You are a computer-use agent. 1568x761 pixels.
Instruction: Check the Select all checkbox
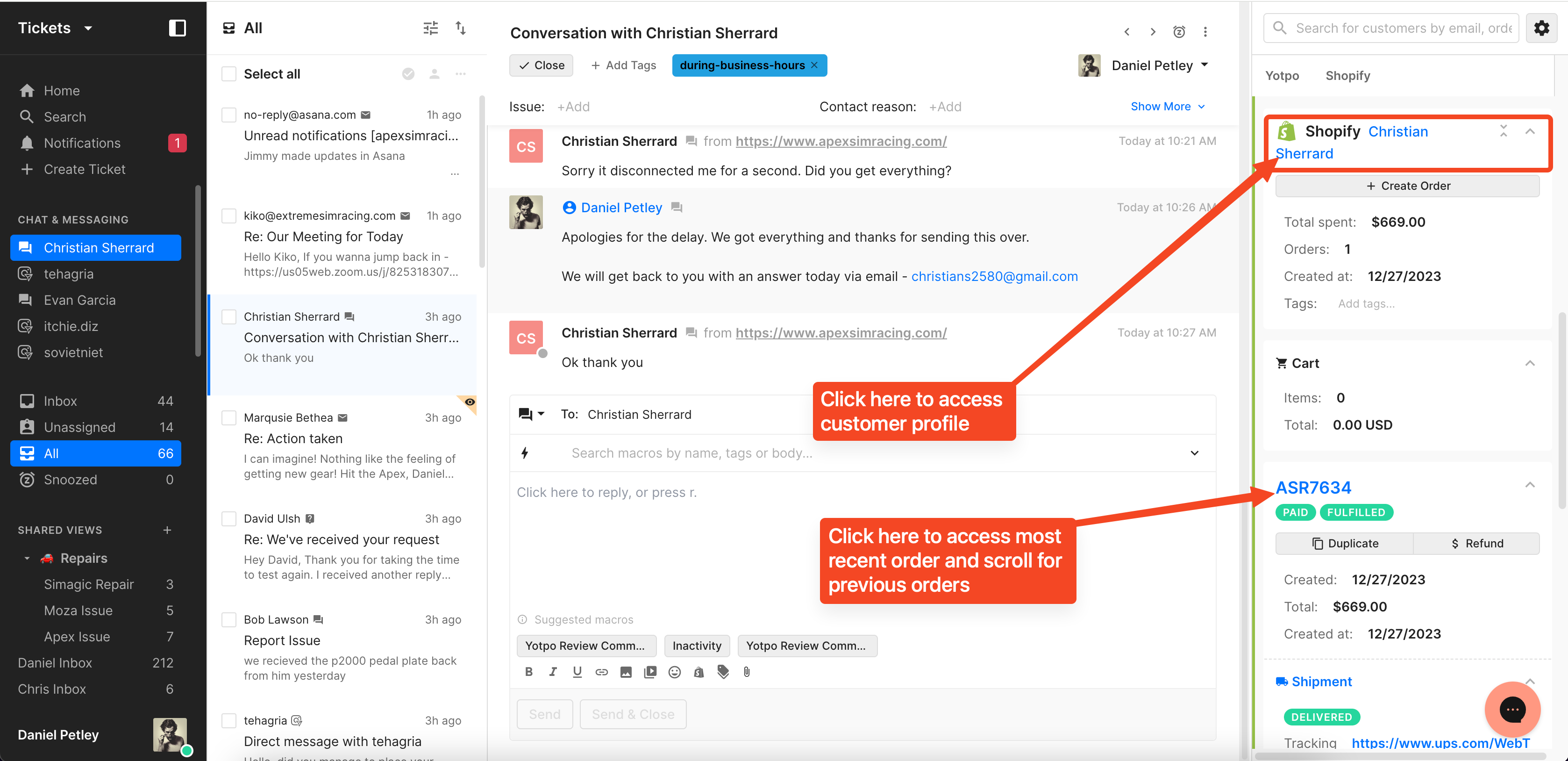(229, 74)
